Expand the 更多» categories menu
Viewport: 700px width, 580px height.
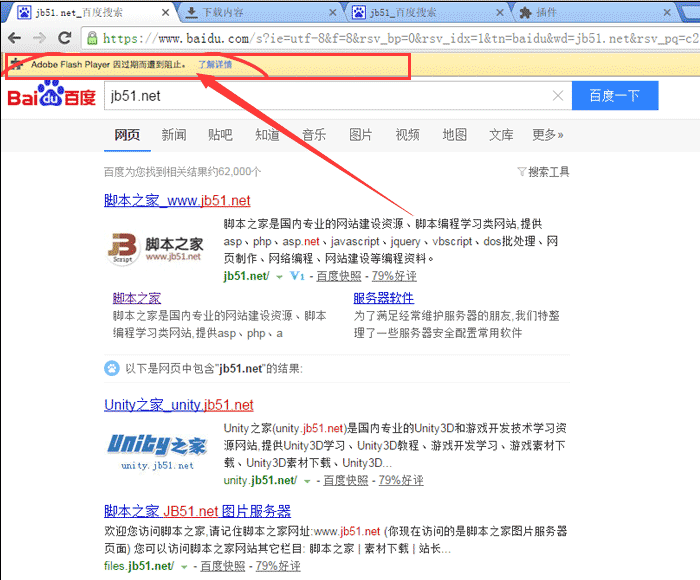click(x=548, y=134)
